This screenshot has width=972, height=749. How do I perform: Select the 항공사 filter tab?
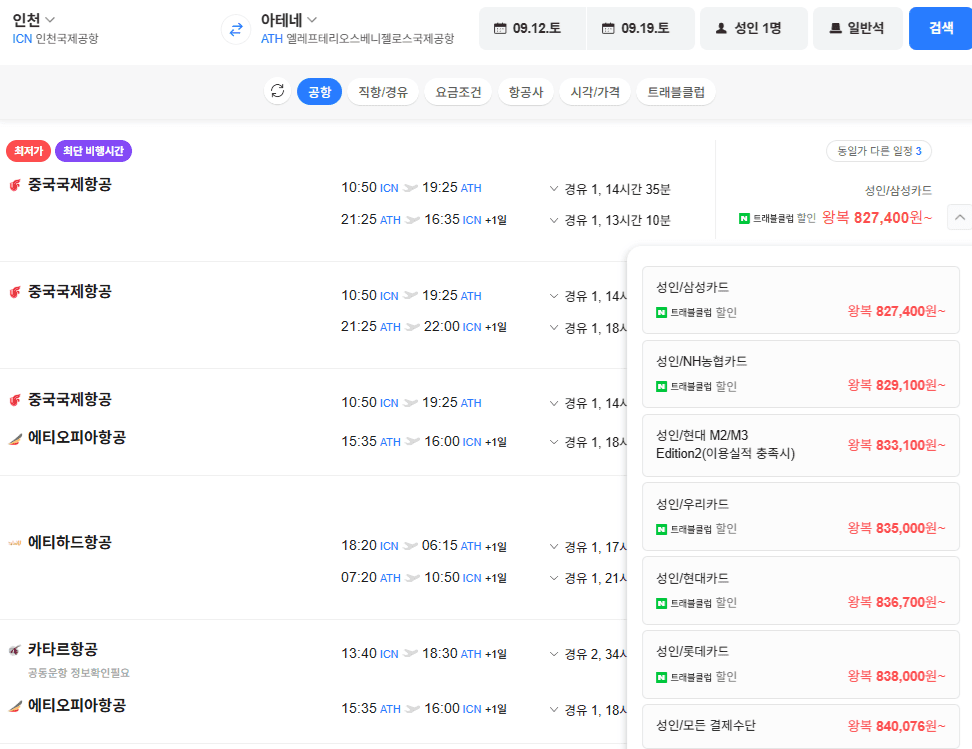click(526, 92)
